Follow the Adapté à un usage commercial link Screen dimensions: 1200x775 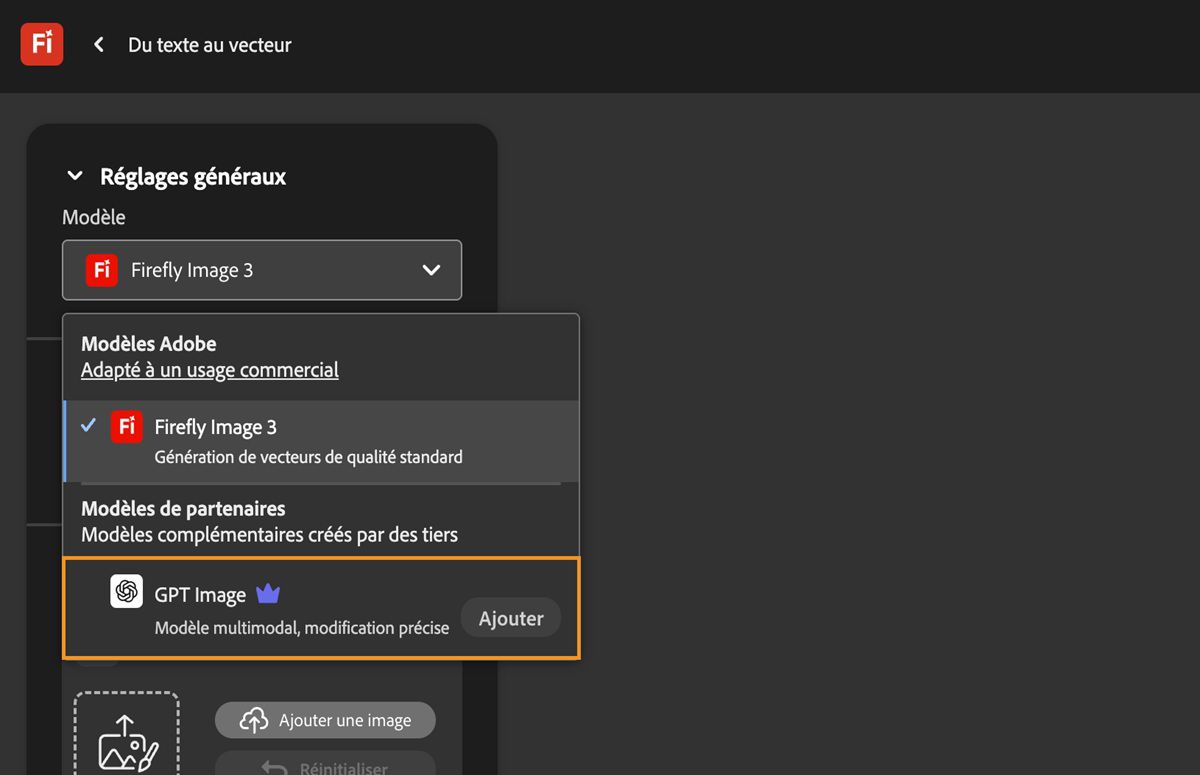point(210,370)
